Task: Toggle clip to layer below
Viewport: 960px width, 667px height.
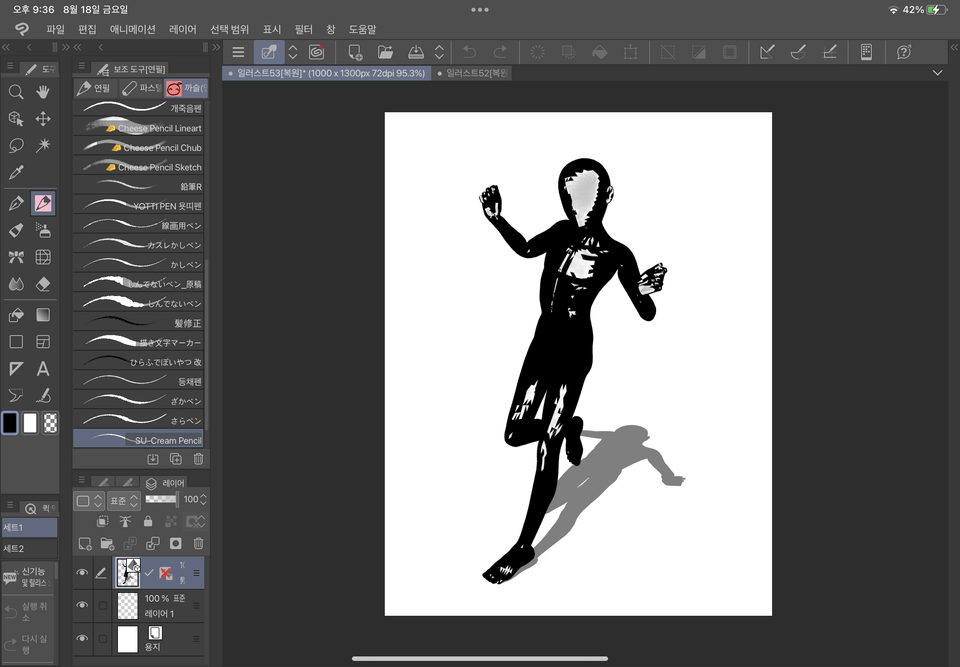Action: pyautogui.click(x=103, y=521)
